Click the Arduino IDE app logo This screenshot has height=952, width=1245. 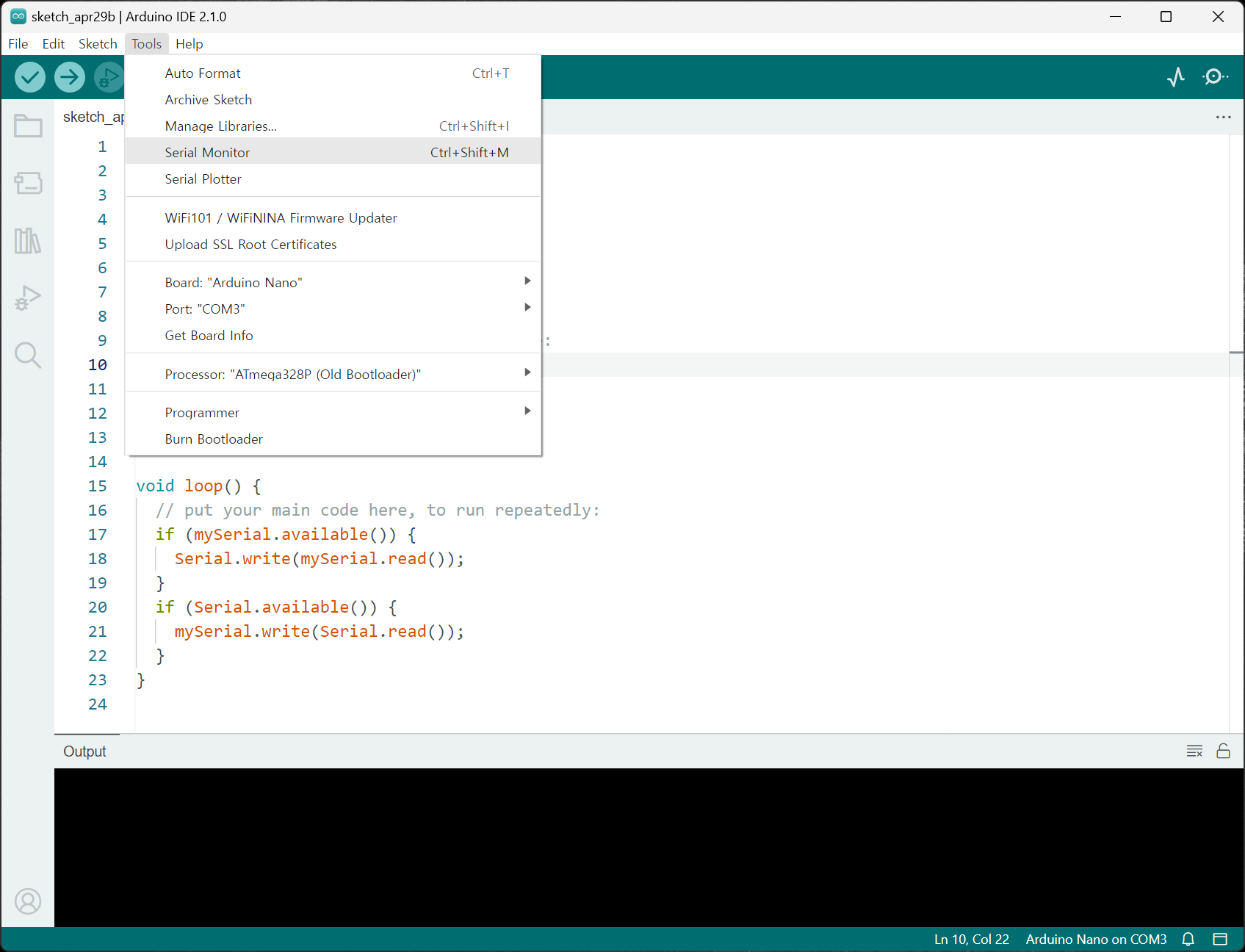click(18, 16)
